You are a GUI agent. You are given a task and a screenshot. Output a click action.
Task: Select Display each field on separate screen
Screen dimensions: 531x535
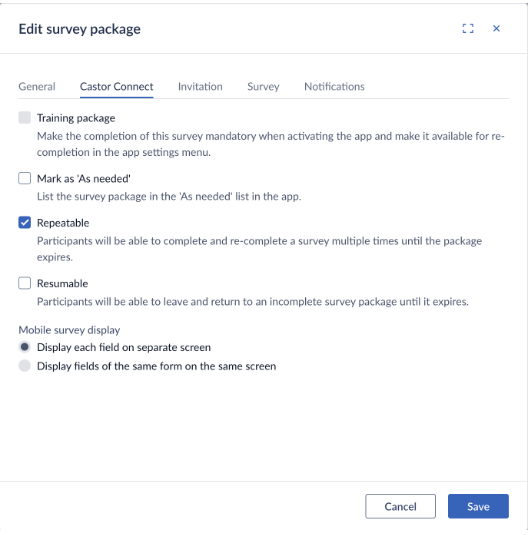pos(25,347)
